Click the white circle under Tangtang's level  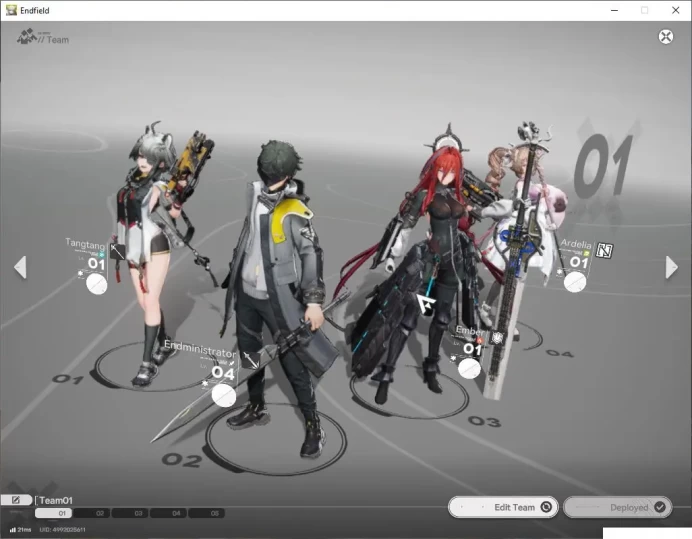(x=97, y=284)
